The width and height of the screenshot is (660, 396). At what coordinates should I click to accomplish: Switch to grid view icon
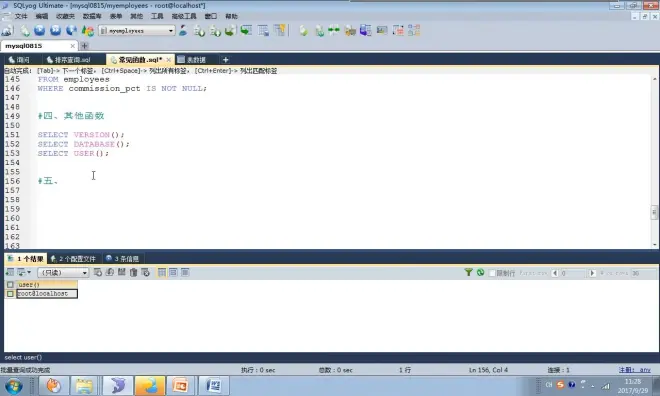(162, 272)
